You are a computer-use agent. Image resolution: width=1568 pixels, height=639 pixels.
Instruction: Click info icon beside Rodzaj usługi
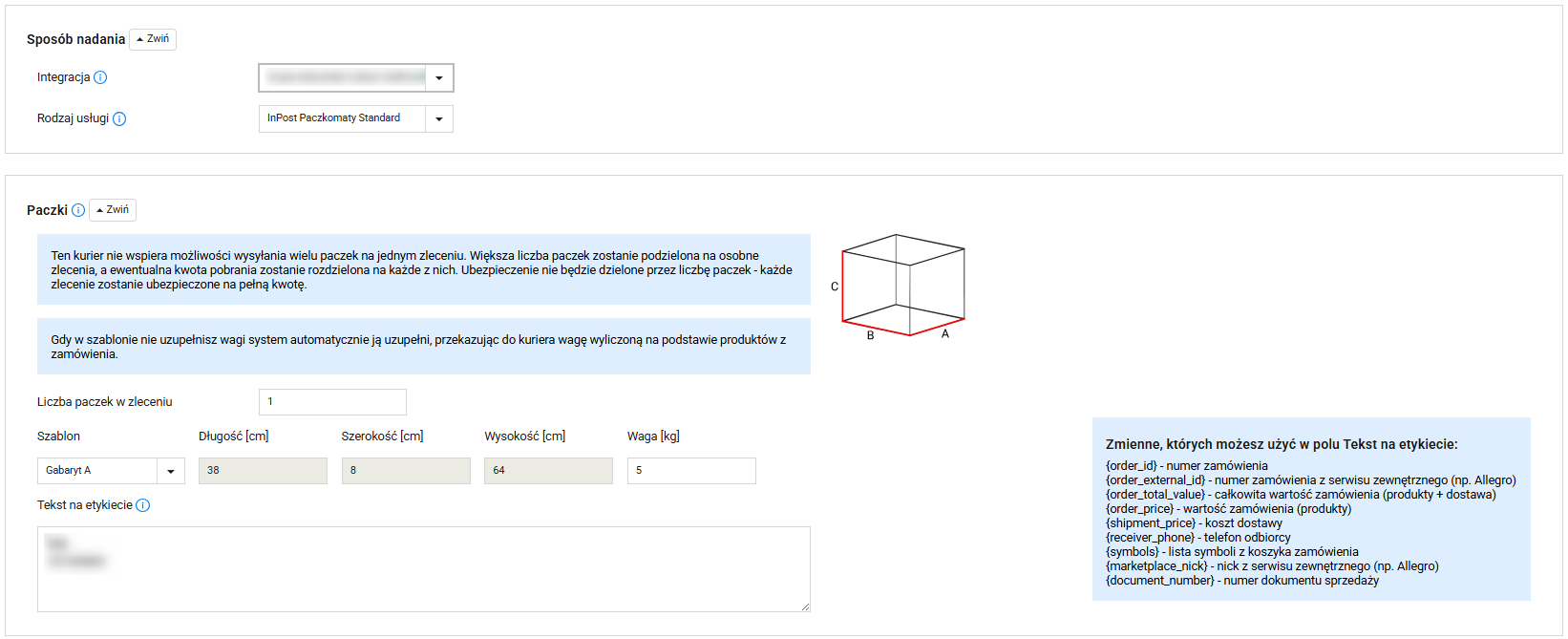tap(119, 119)
